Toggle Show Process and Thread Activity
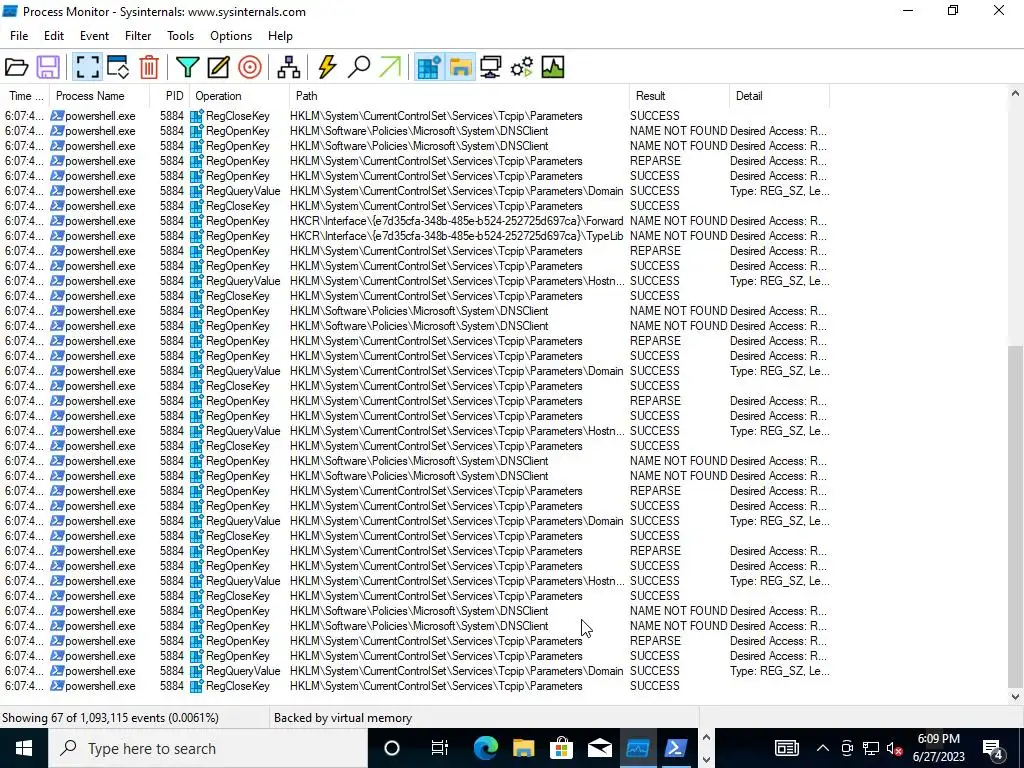1024x768 pixels. [x=521, y=67]
